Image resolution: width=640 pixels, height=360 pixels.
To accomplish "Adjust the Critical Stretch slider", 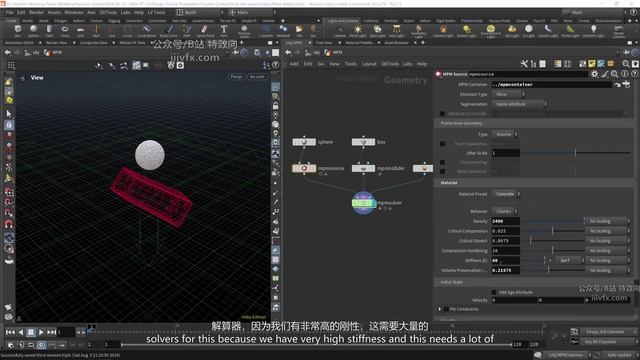I will click(553, 241).
